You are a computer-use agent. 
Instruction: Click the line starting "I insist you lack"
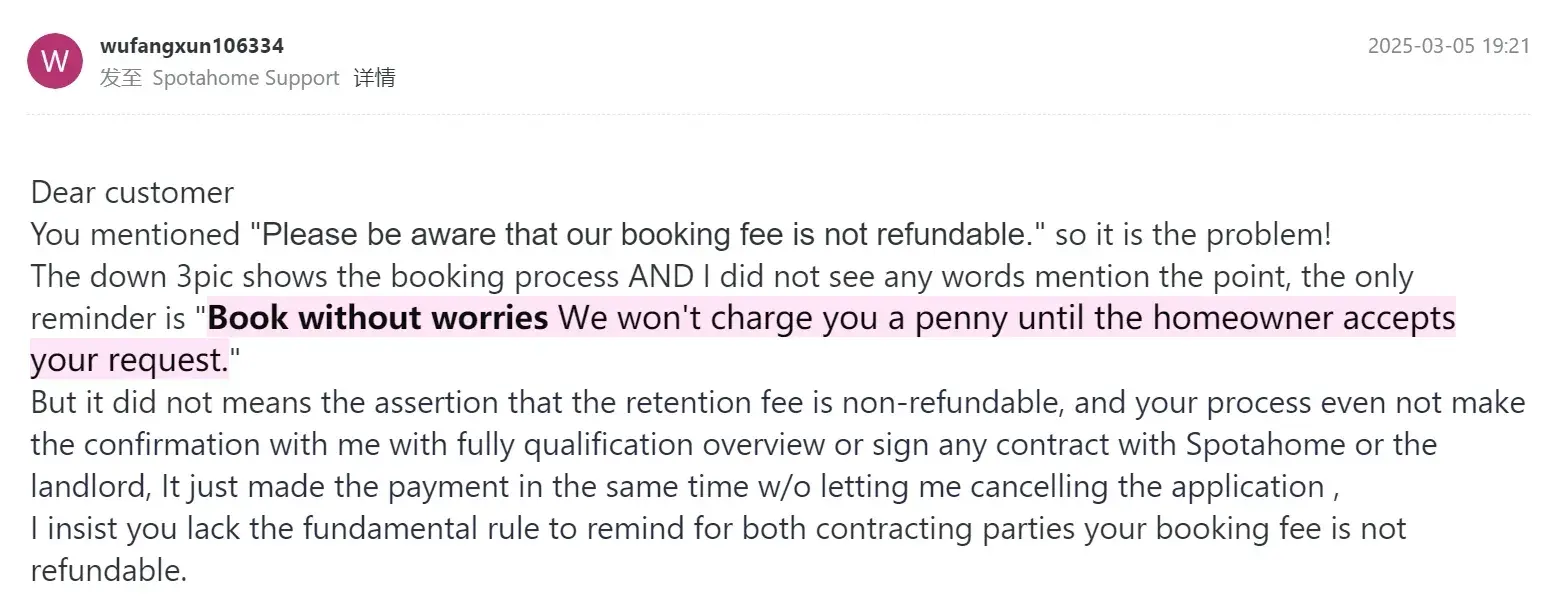[718, 528]
